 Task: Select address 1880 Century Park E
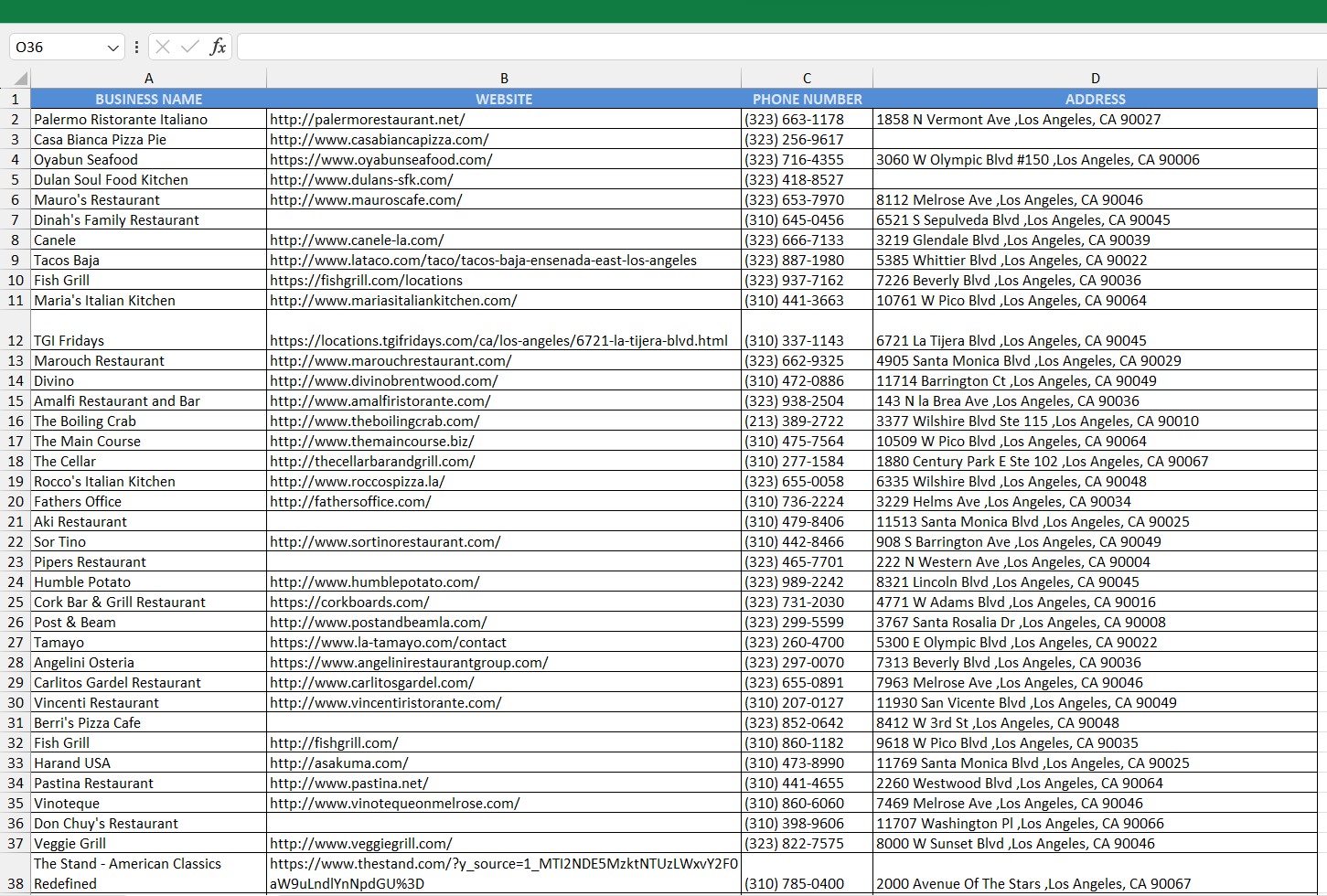click(x=1096, y=461)
